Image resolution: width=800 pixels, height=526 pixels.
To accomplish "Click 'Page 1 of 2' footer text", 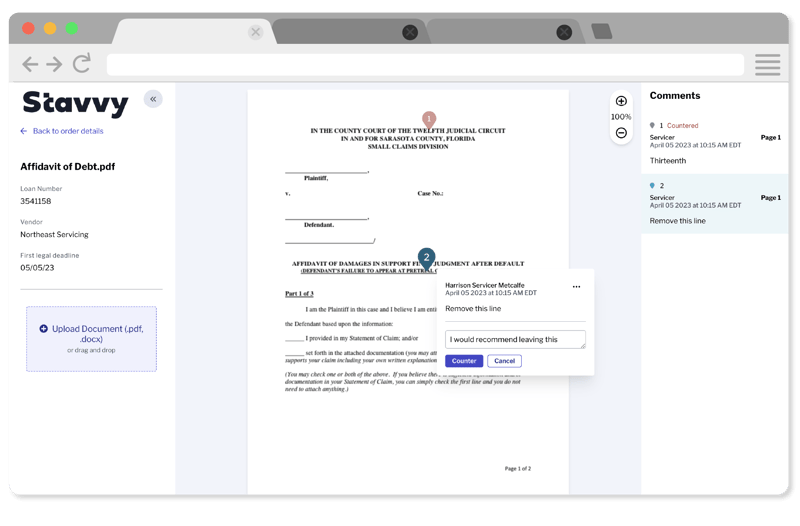I will tap(518, 468).
